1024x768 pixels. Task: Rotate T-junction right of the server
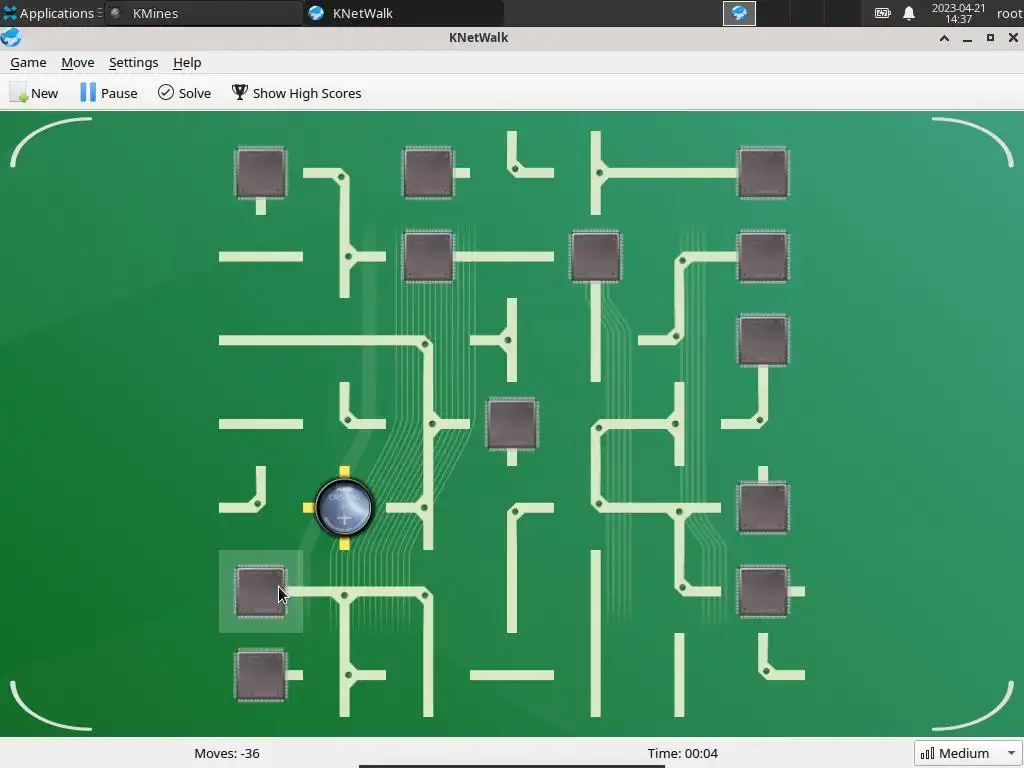[x=428, y=507]
